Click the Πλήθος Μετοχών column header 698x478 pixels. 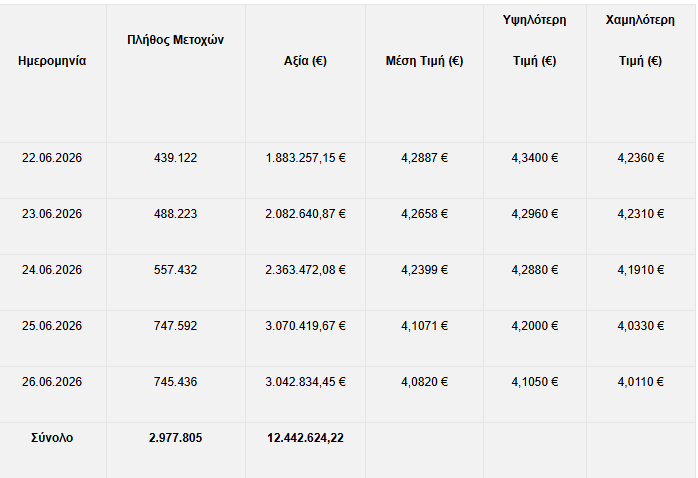click(175, 40)
